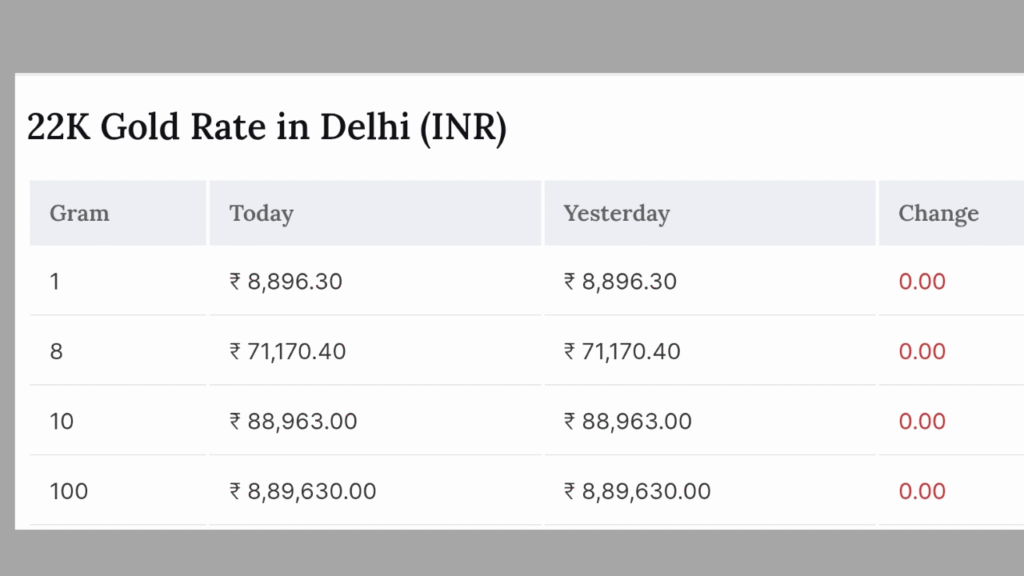Click the 0.00 change for 100 grams

(922, 491)
